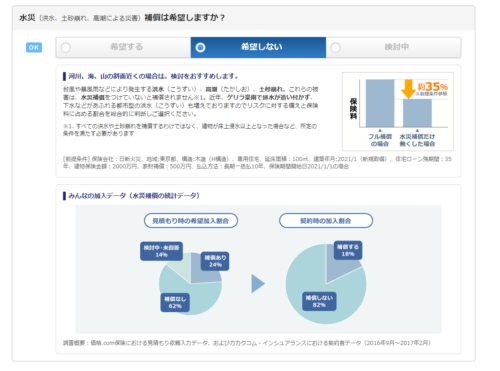The height and width of the screenshot is (371, 500).
Task: Click the heading 河川、海、山の斜面近くの場合は
Action: pyautogui.click(x=153, y=76)
